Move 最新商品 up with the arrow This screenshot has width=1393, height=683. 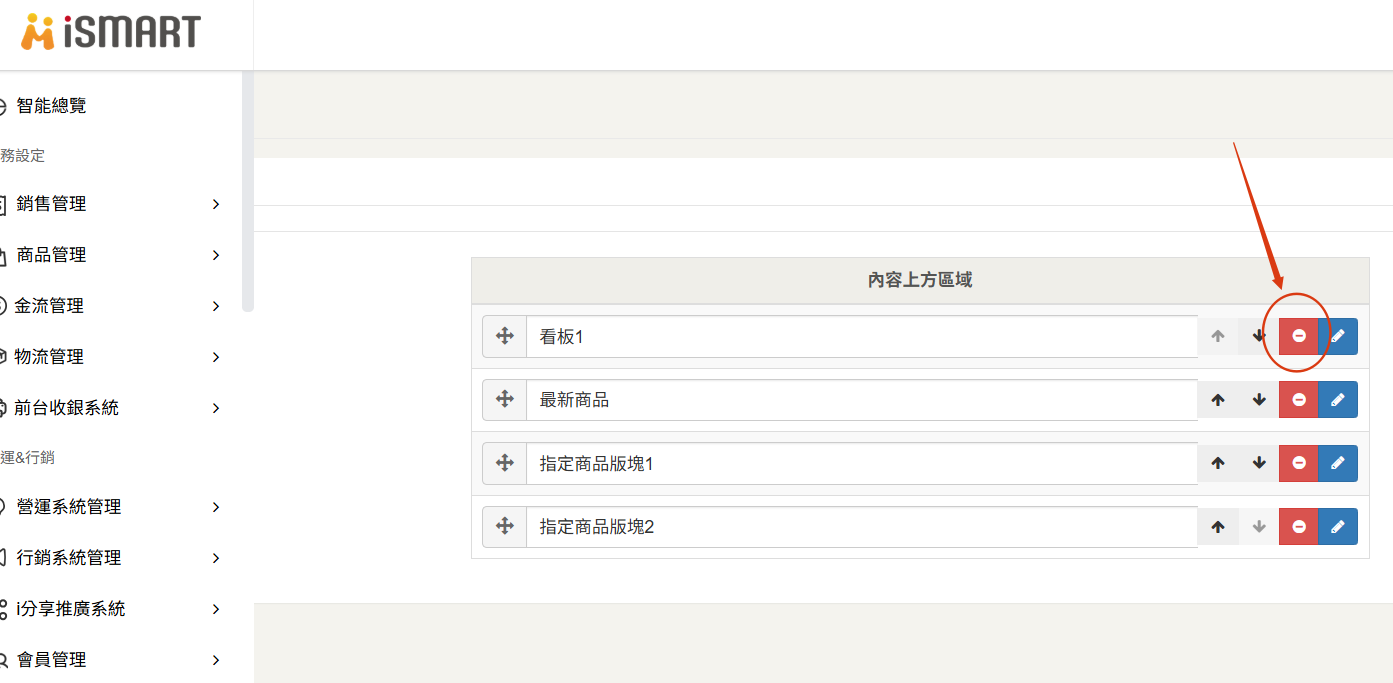(1218, 400)
